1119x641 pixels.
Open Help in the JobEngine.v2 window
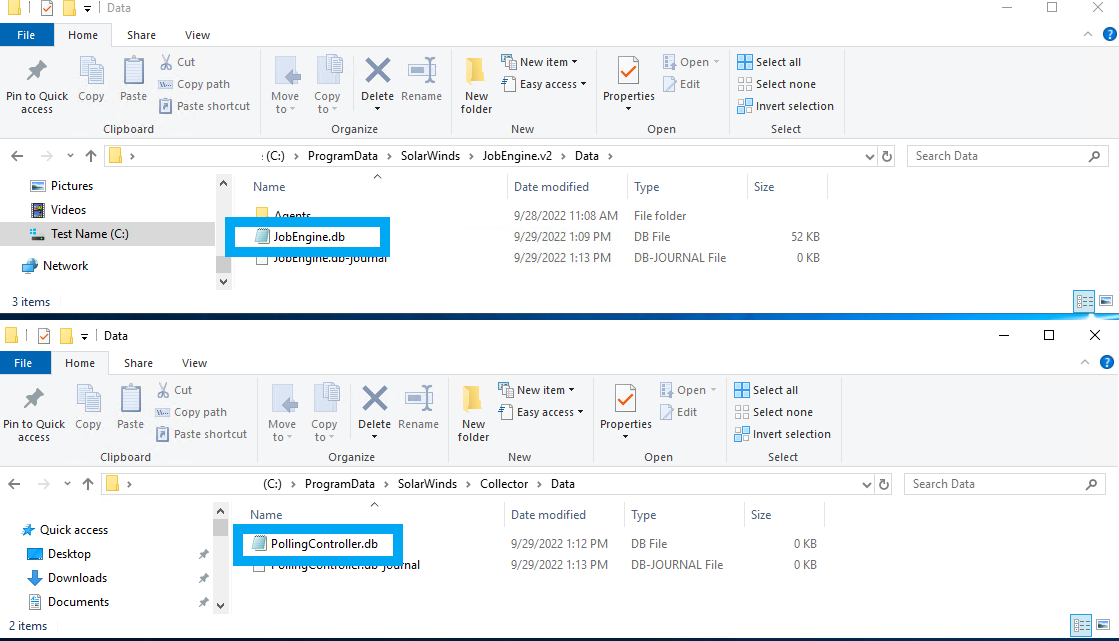coord(1110,34)
